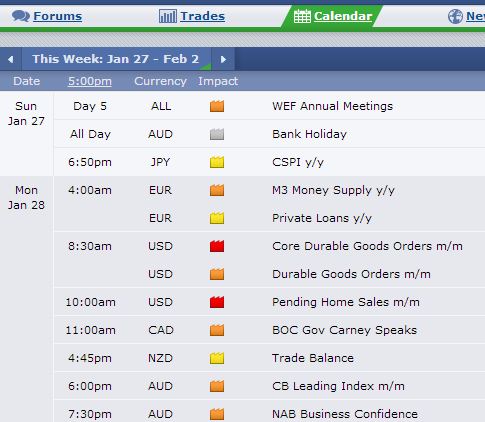Screen dimensions: 485x422
Task: Click the 5:00pm time zone link
Action: pyautogui.click(x=90, y=81)
